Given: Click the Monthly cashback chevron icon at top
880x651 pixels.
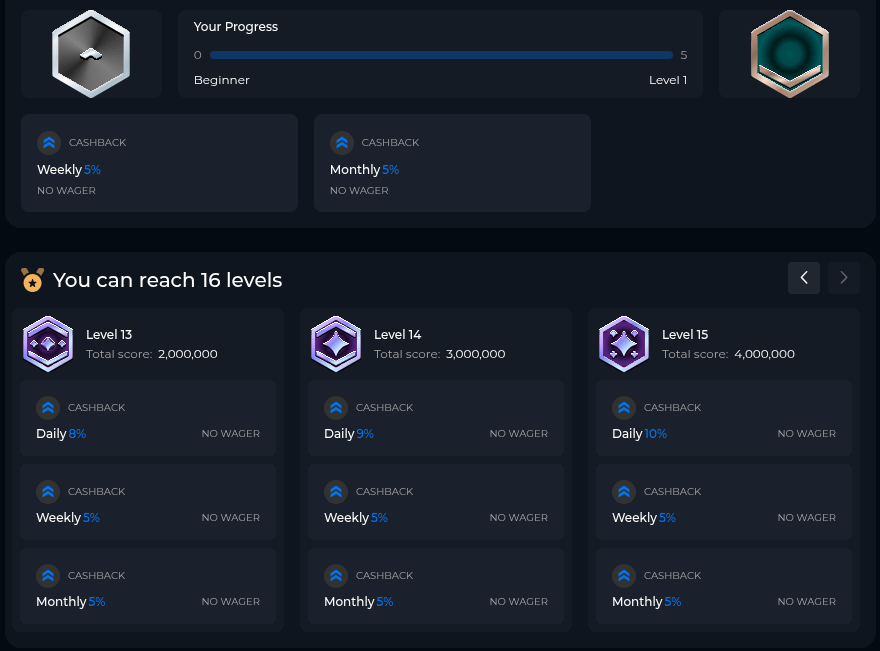Looking at the screenshot, I should pyautogui.click(x=342, y=143).
